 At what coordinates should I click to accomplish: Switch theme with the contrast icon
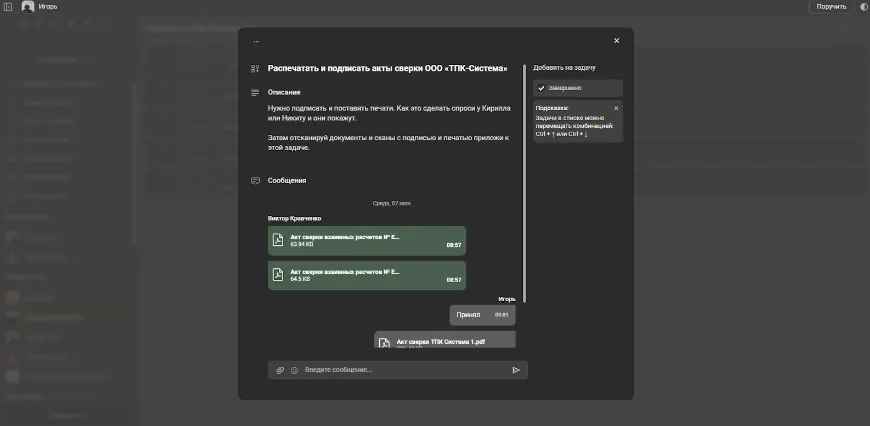click(863, 6)
